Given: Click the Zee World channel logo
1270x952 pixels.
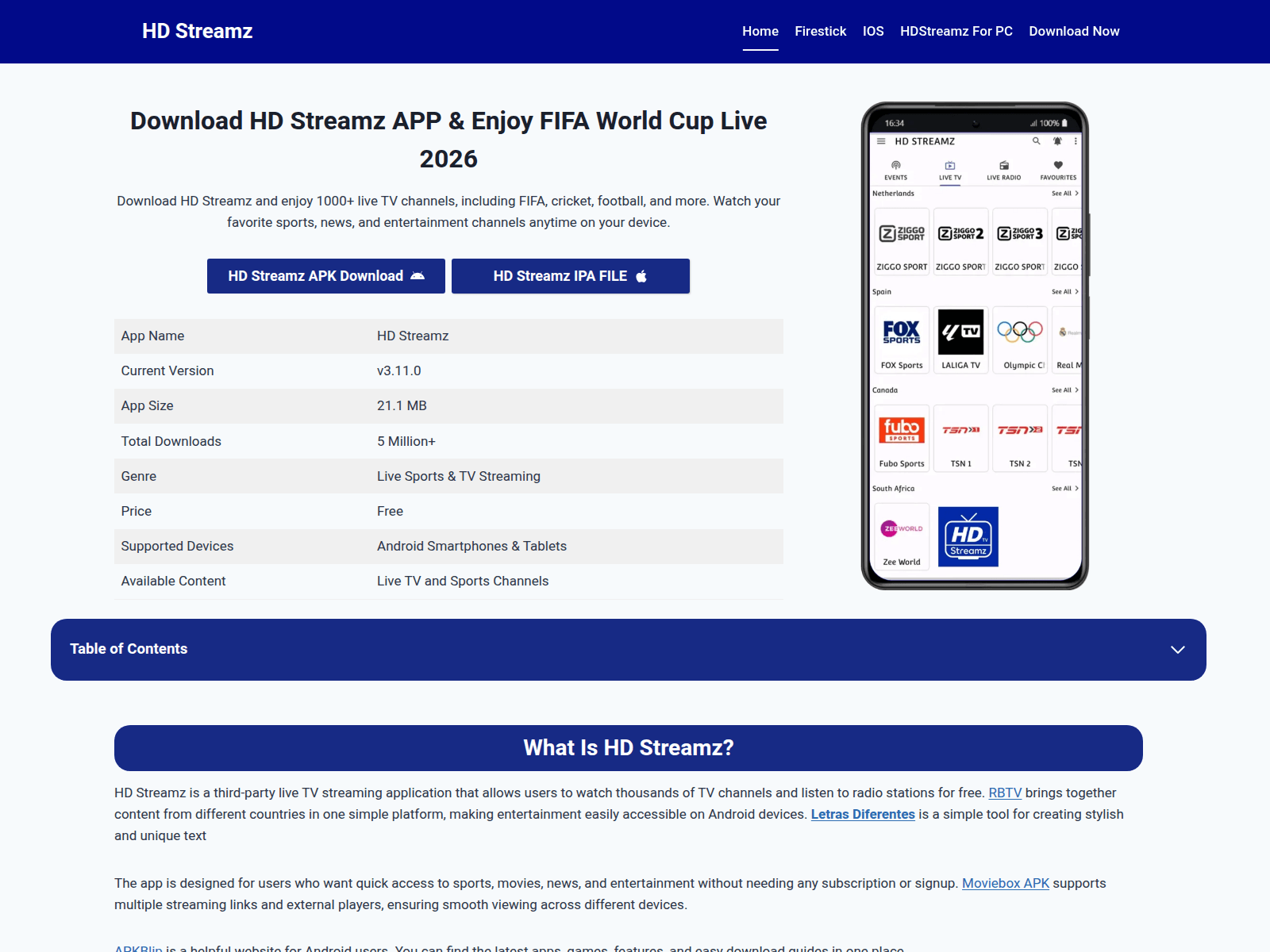Looking at the screenshot, I should tap(902, 528).
